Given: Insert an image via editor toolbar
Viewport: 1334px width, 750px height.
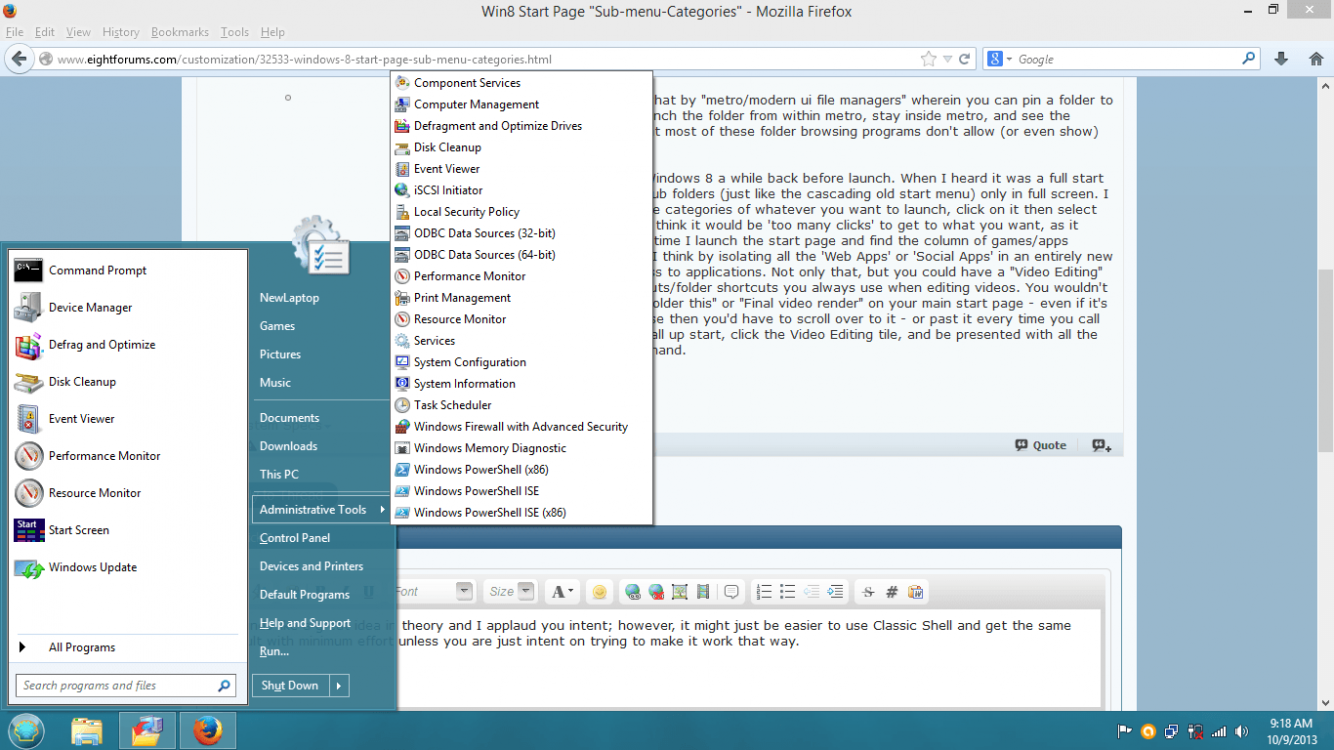Looking at the screenshot, I should [x=680, y=592].
